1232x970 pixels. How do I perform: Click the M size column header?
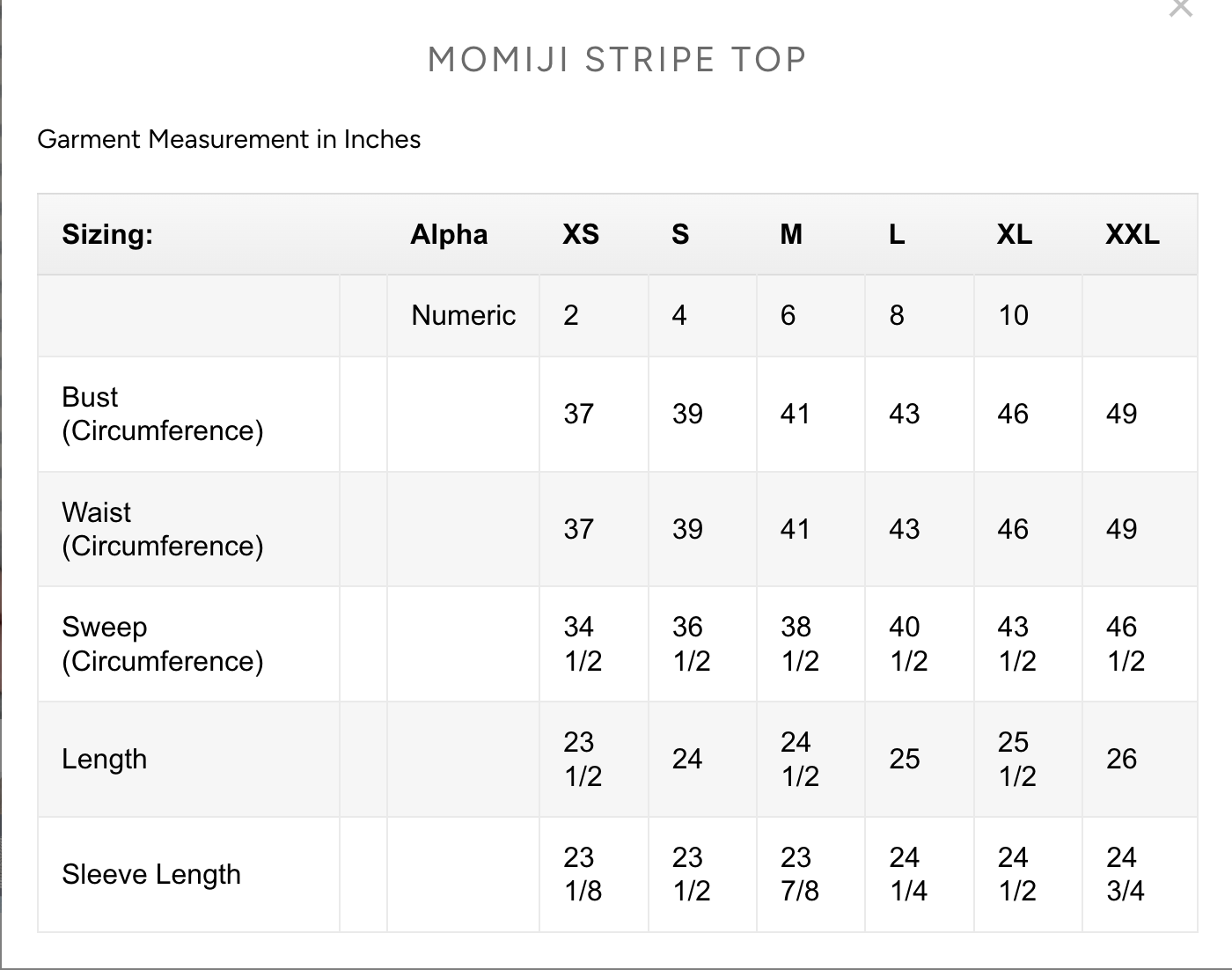[791, 234]
